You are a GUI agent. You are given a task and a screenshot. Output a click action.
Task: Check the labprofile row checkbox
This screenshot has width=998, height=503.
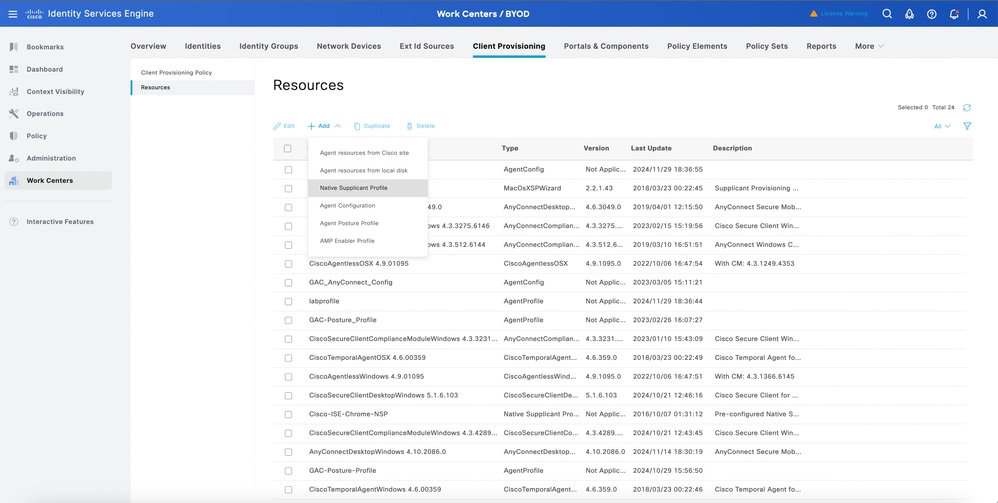(x=288, y=301)
